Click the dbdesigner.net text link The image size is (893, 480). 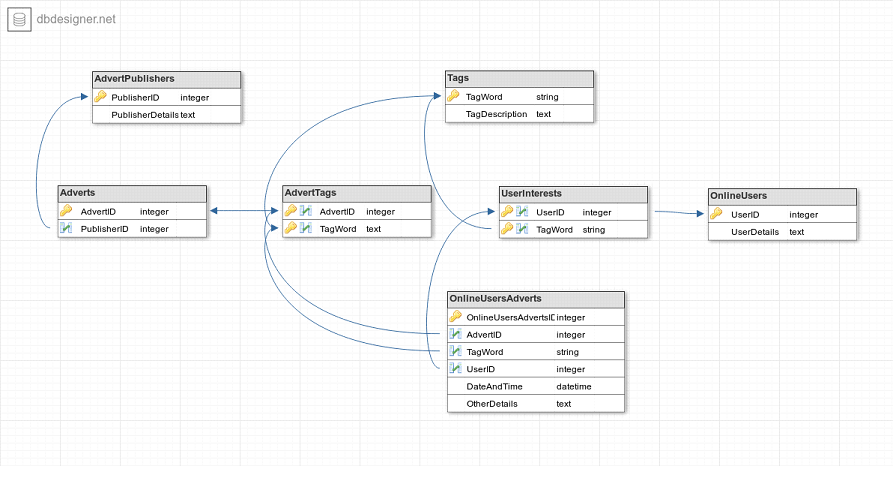76,19
